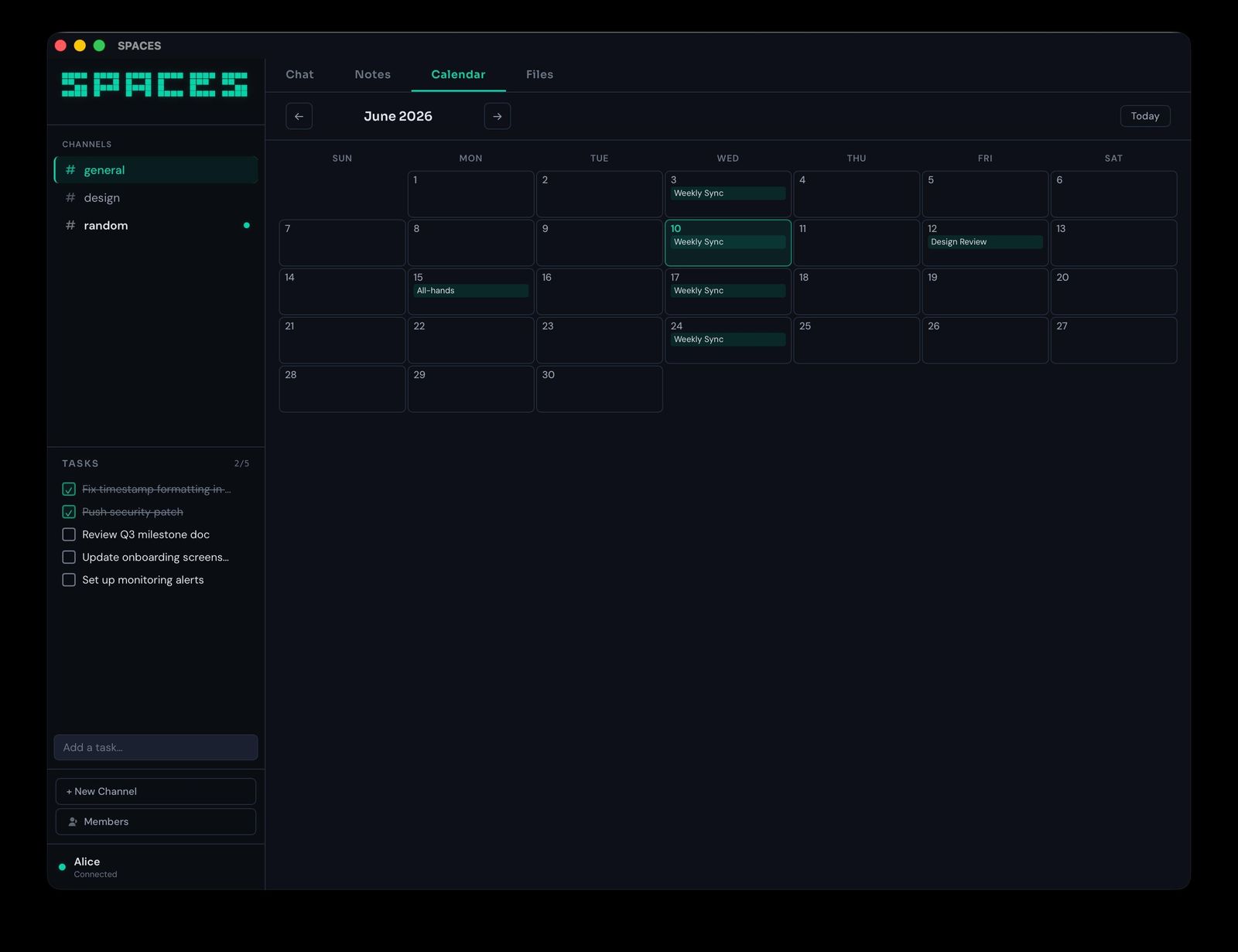Open the general channel

tap(156, 170)
